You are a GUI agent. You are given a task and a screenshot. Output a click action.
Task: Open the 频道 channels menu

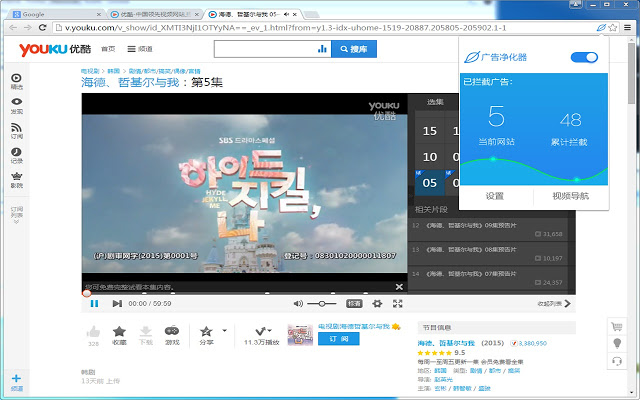point(140,49)
